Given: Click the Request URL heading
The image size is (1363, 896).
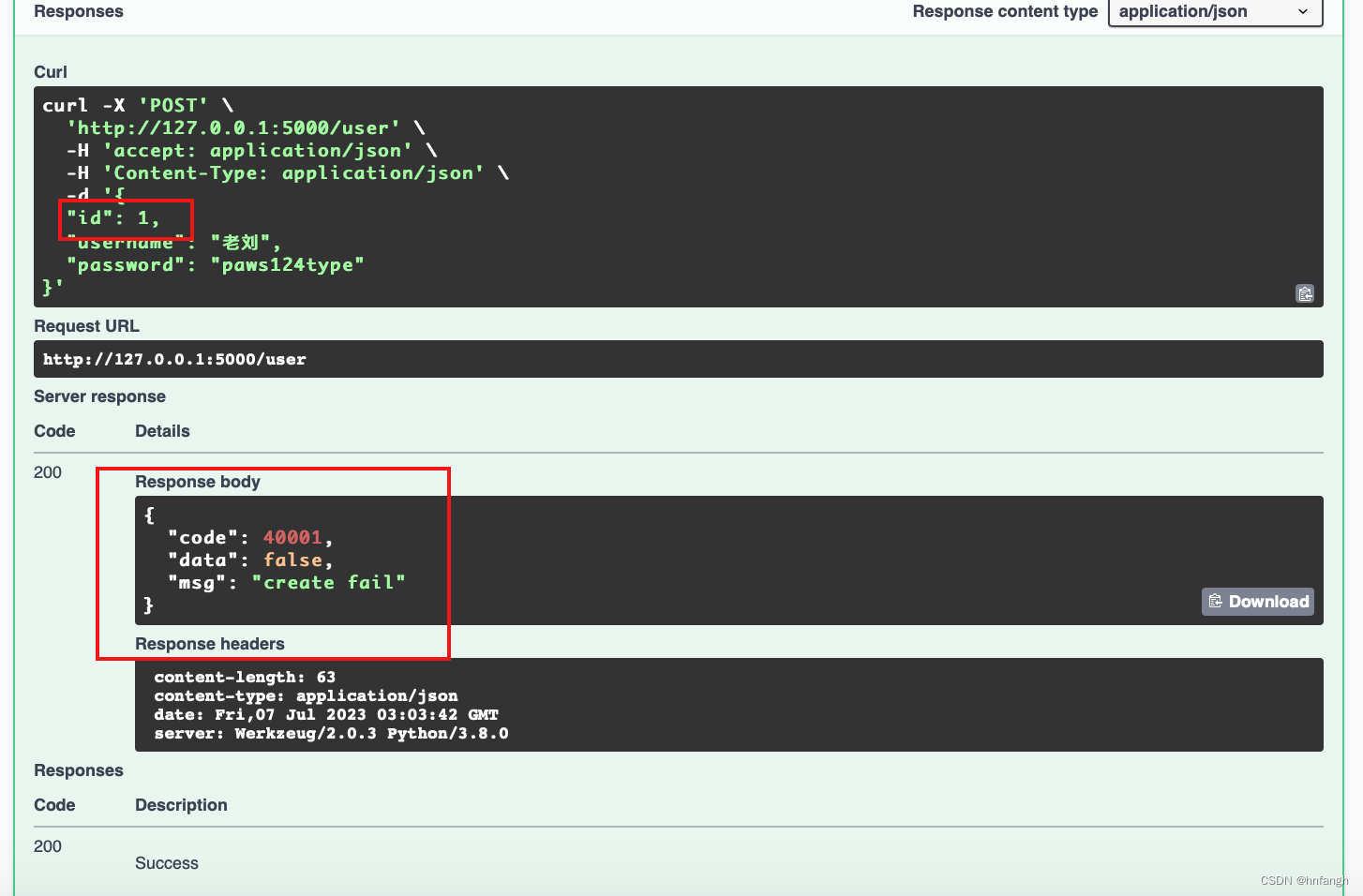Looking at the screenshot, I should coord(86,326).
